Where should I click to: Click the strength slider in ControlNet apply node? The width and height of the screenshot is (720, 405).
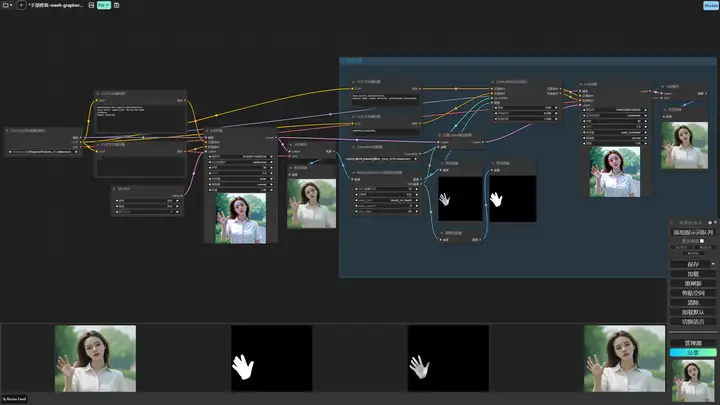[526, 107]
